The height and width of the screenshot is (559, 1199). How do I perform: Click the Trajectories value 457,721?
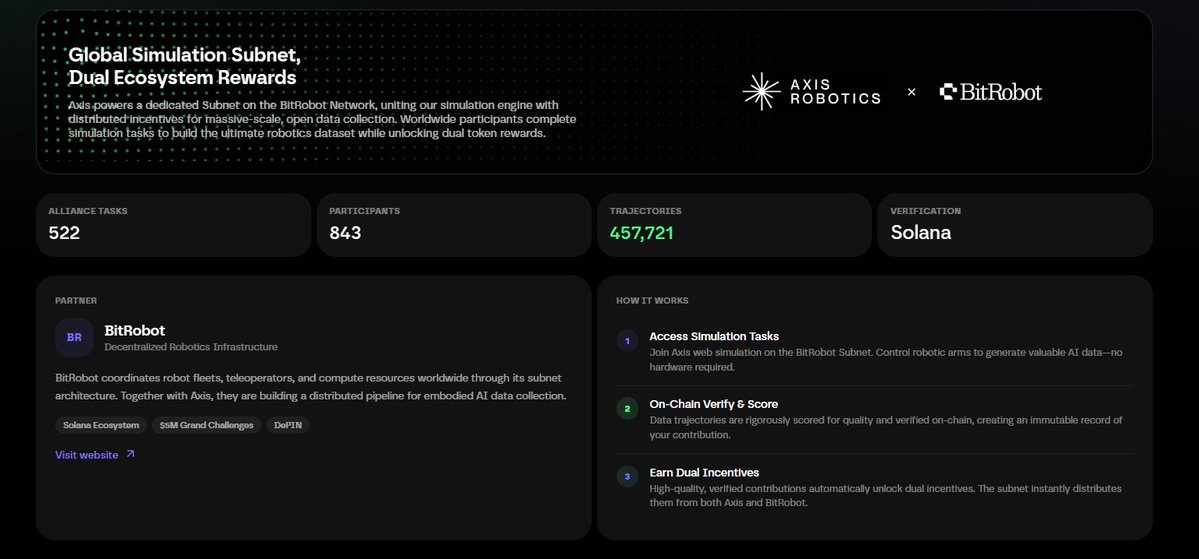tap(642, 233)
